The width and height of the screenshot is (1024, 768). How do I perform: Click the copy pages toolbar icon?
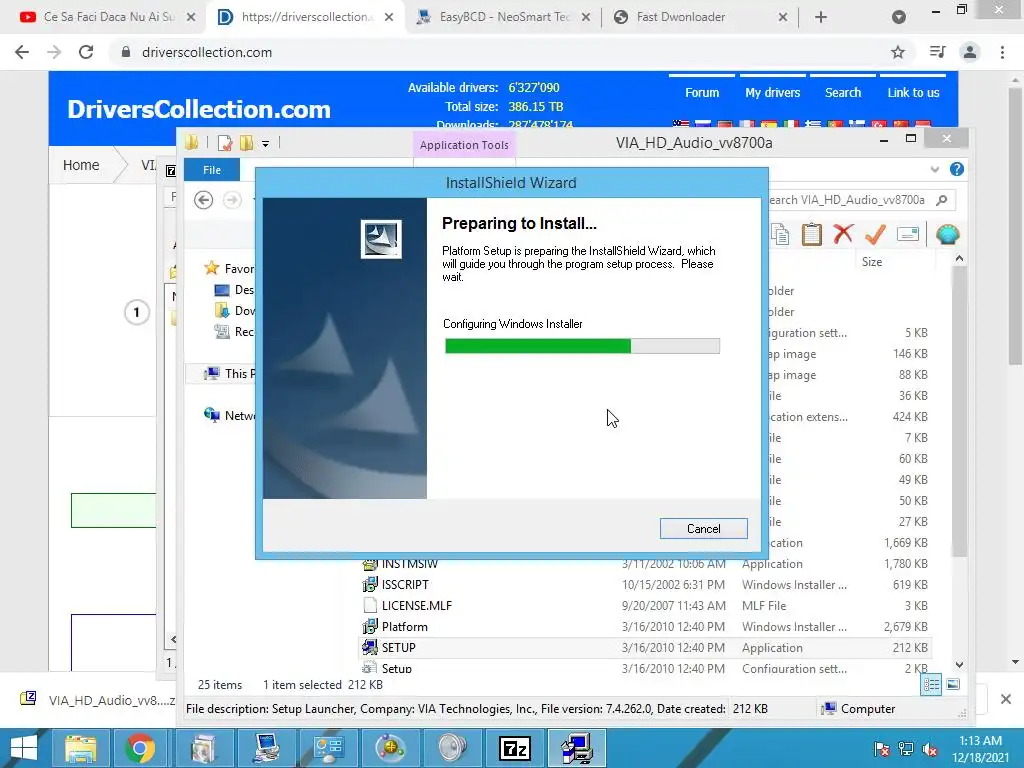coord(780,234)
